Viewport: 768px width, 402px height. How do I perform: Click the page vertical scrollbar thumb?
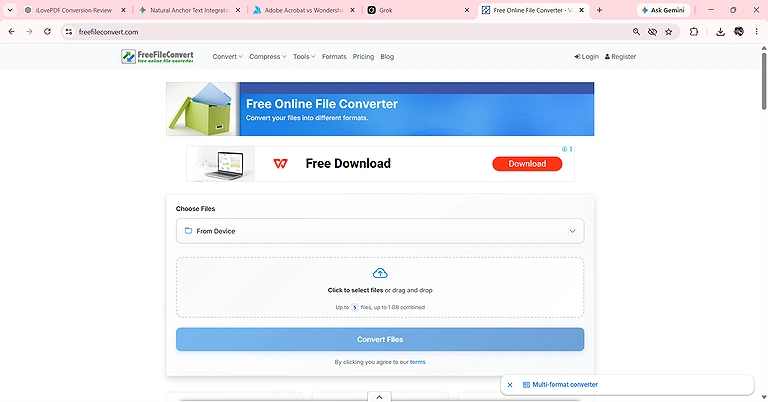point(764,81)
